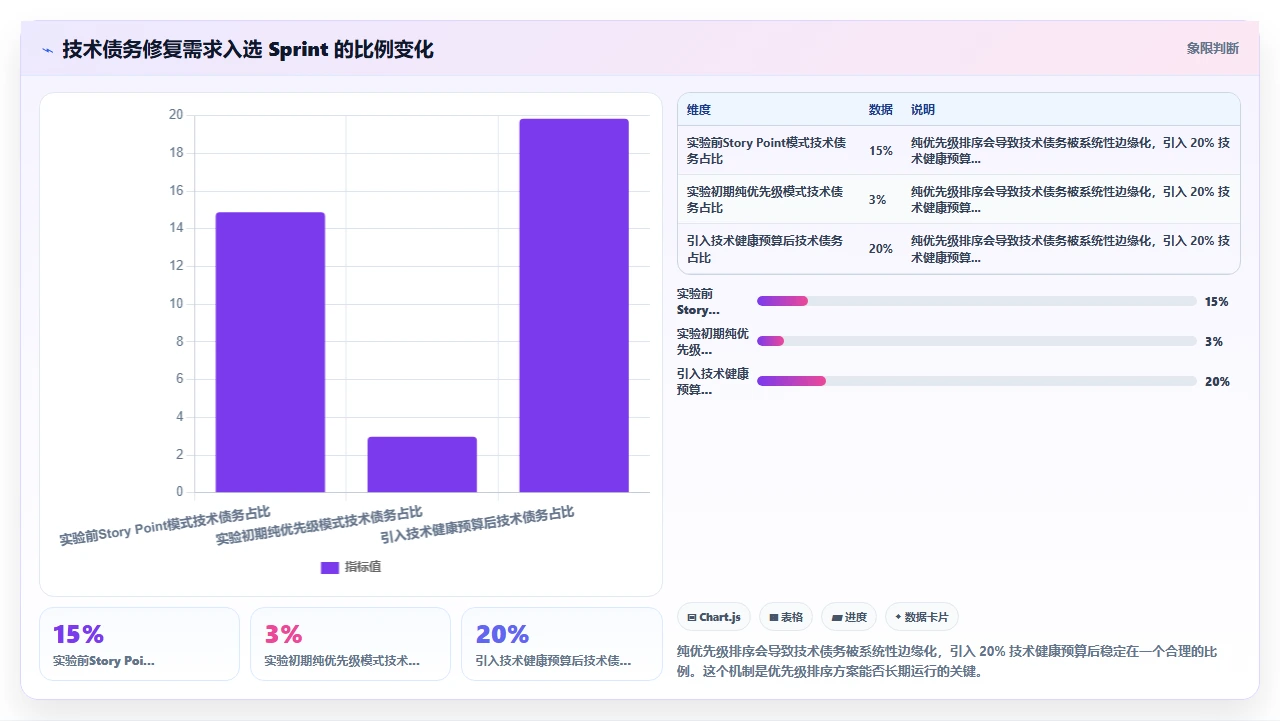Click the 3% cell in the table
Viewport: 1280px width, 721px height.
[x=878, y=200]
